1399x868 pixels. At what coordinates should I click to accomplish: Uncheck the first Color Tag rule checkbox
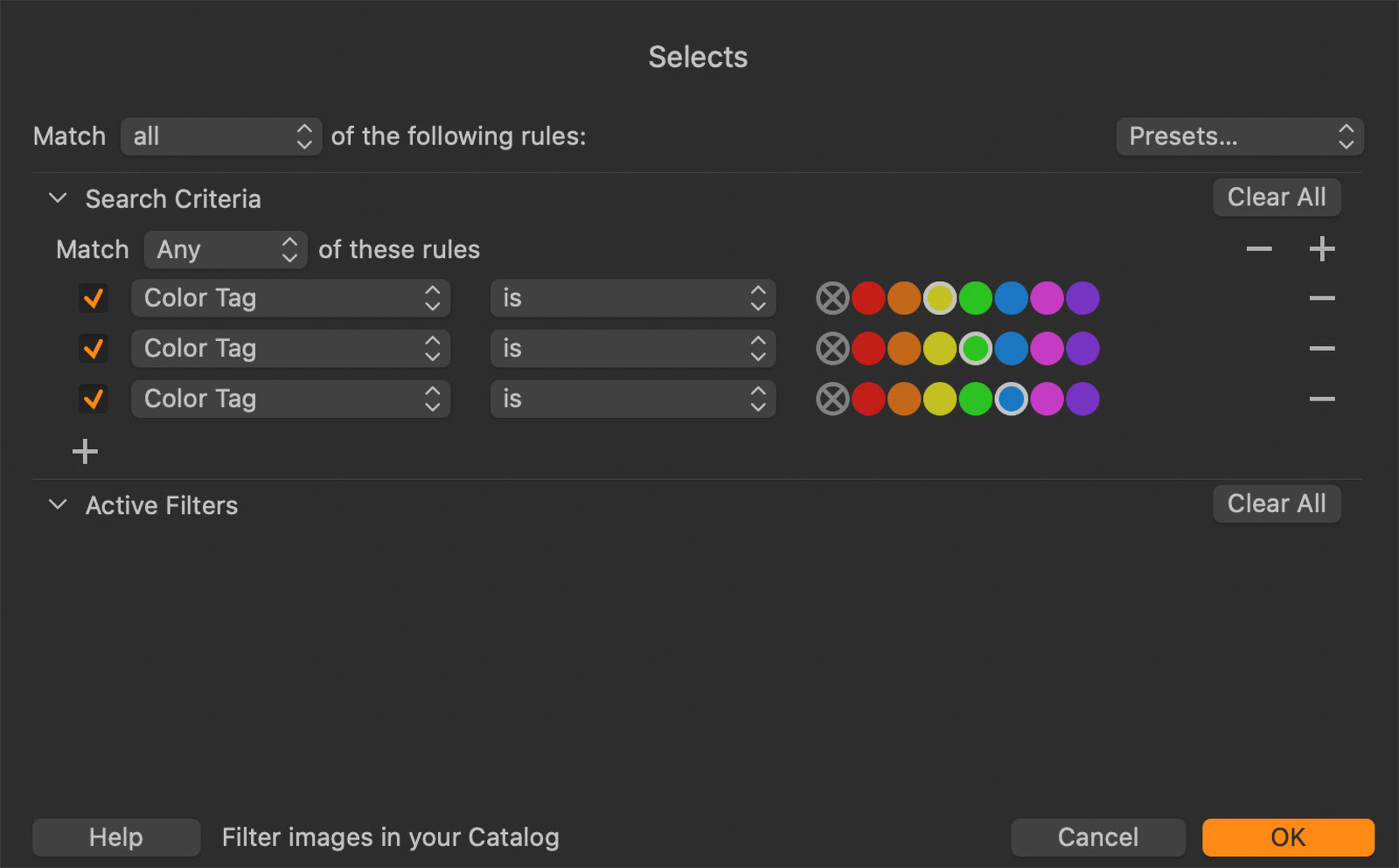coord(94,299)
